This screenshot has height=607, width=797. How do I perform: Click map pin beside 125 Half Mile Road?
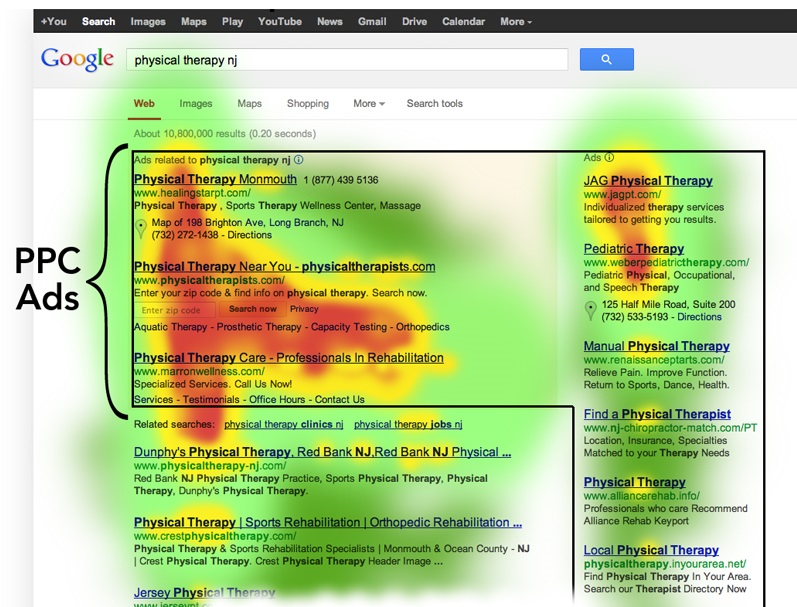(590, 310)
